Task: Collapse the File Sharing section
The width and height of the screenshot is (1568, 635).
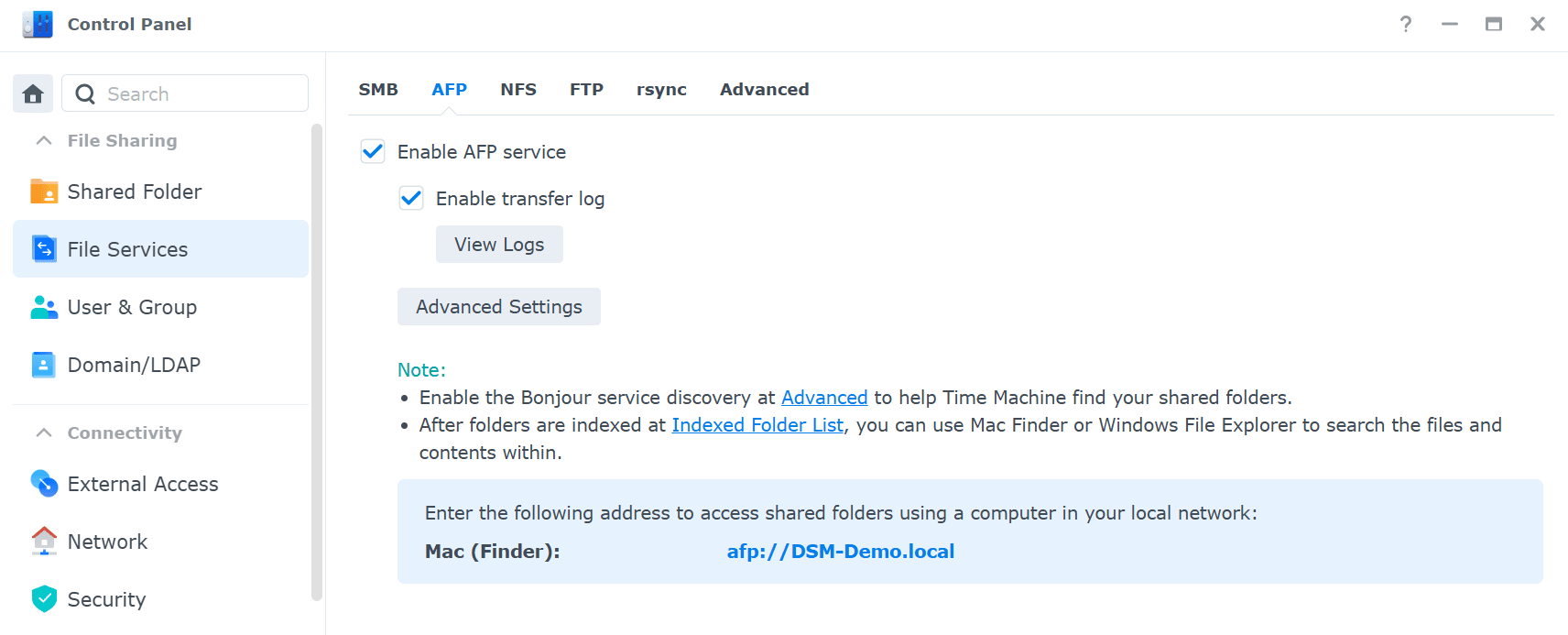Action: pos(43,140)
